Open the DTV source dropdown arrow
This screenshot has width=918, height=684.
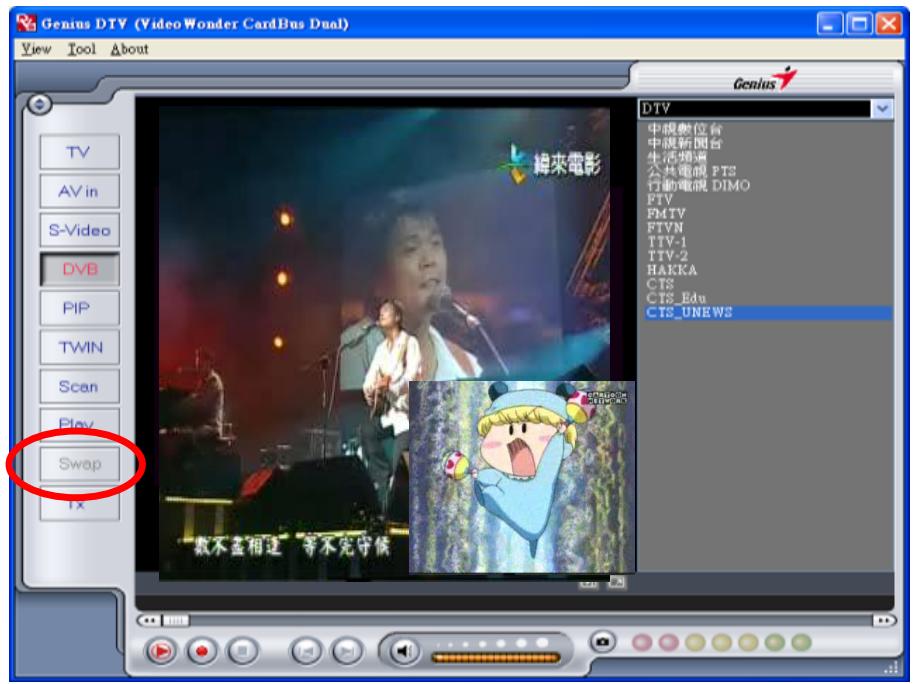tap(883, 108)
